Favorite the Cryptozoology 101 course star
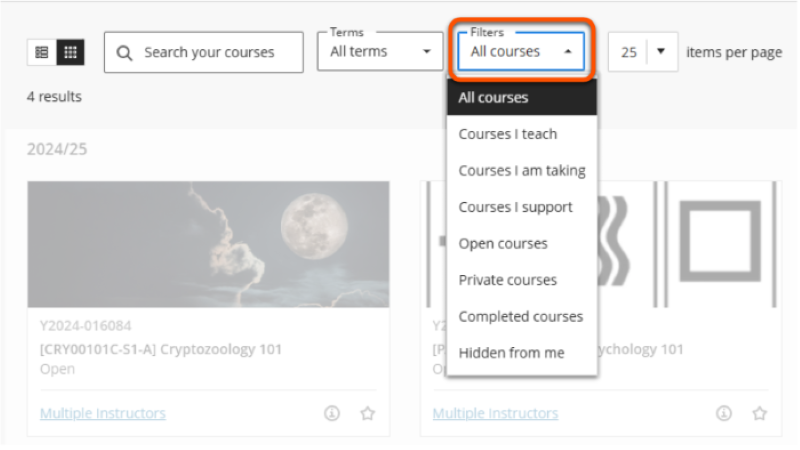 [x=367, y=413]
